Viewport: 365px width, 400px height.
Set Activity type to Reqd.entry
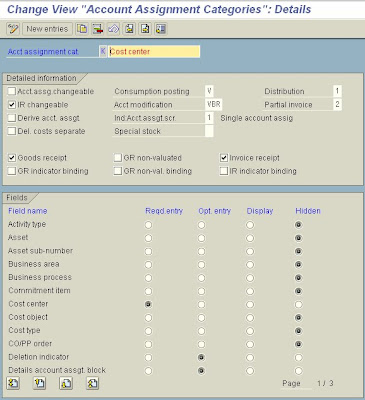tap(148, 225)
